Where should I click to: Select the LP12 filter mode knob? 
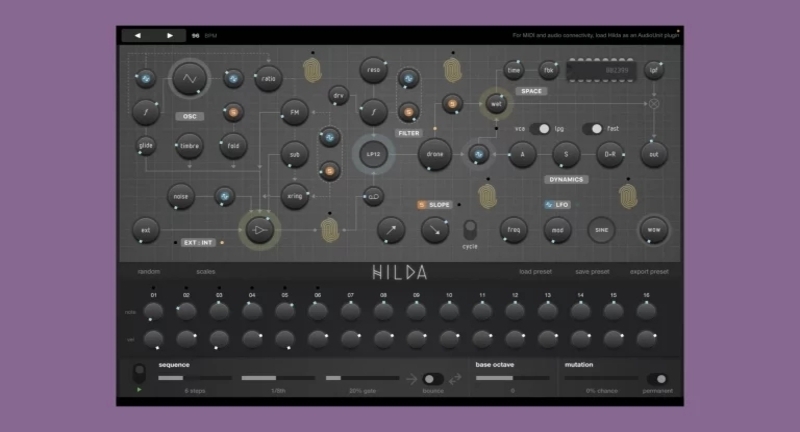pos(373,154)
